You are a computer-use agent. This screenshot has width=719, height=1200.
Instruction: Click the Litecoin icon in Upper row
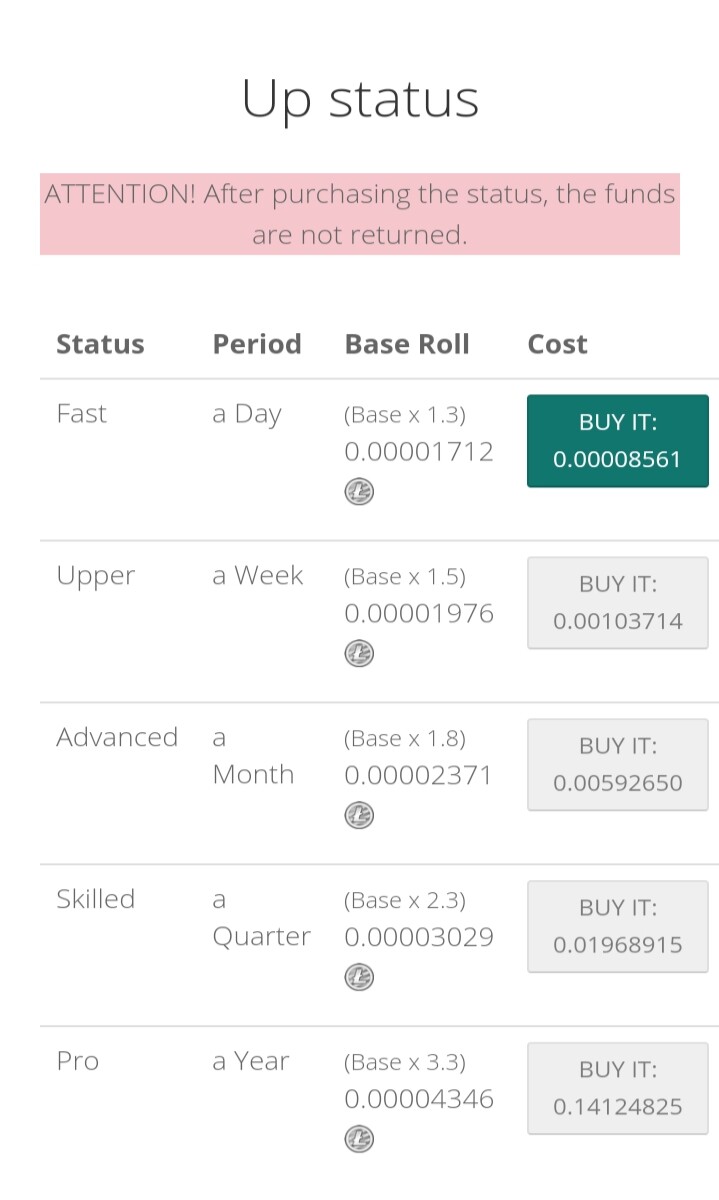tap(359, 653)
